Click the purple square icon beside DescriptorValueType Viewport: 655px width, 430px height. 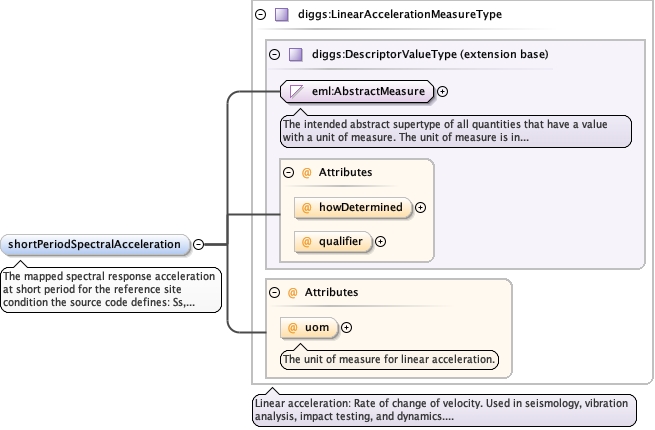click(296, 54)
